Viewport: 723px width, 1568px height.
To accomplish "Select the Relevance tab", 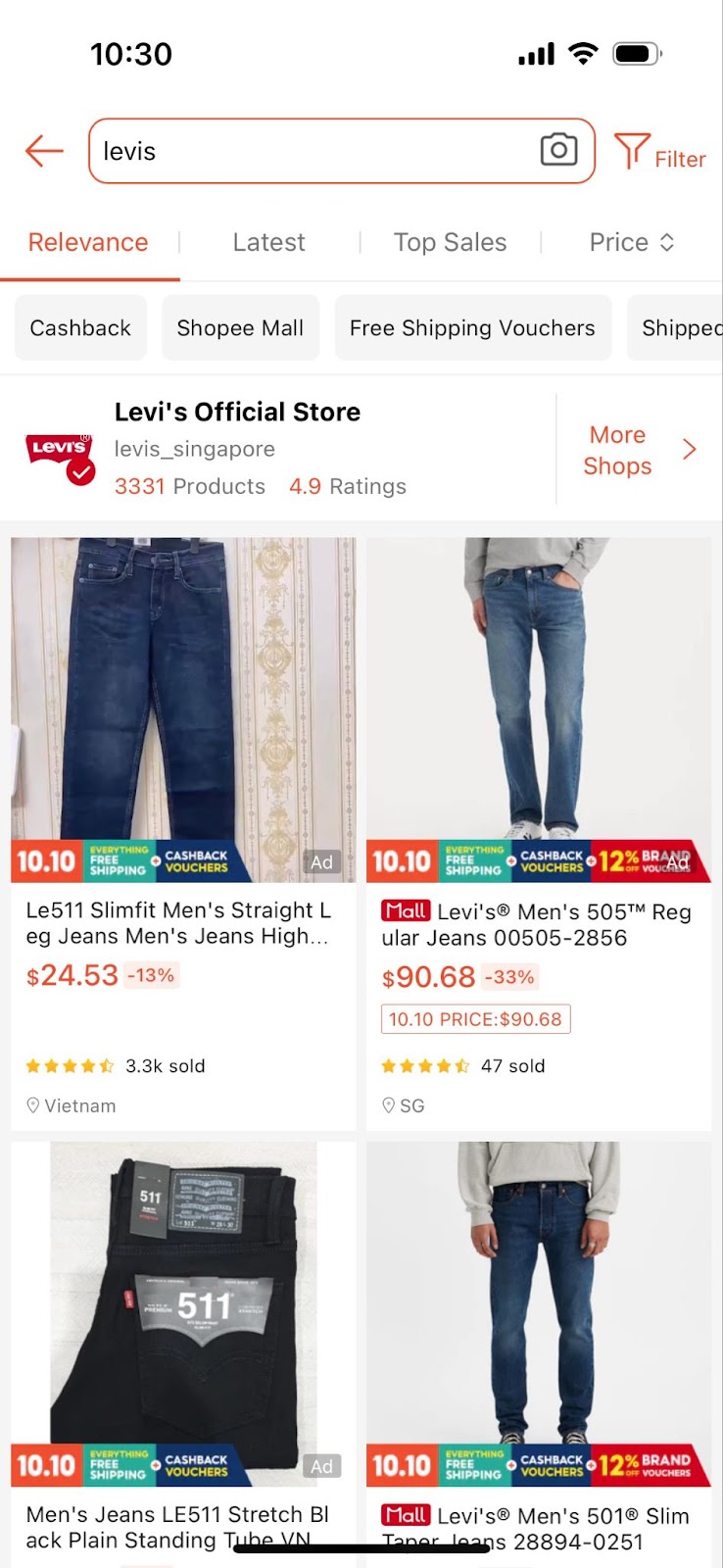I will pos(88,242).
